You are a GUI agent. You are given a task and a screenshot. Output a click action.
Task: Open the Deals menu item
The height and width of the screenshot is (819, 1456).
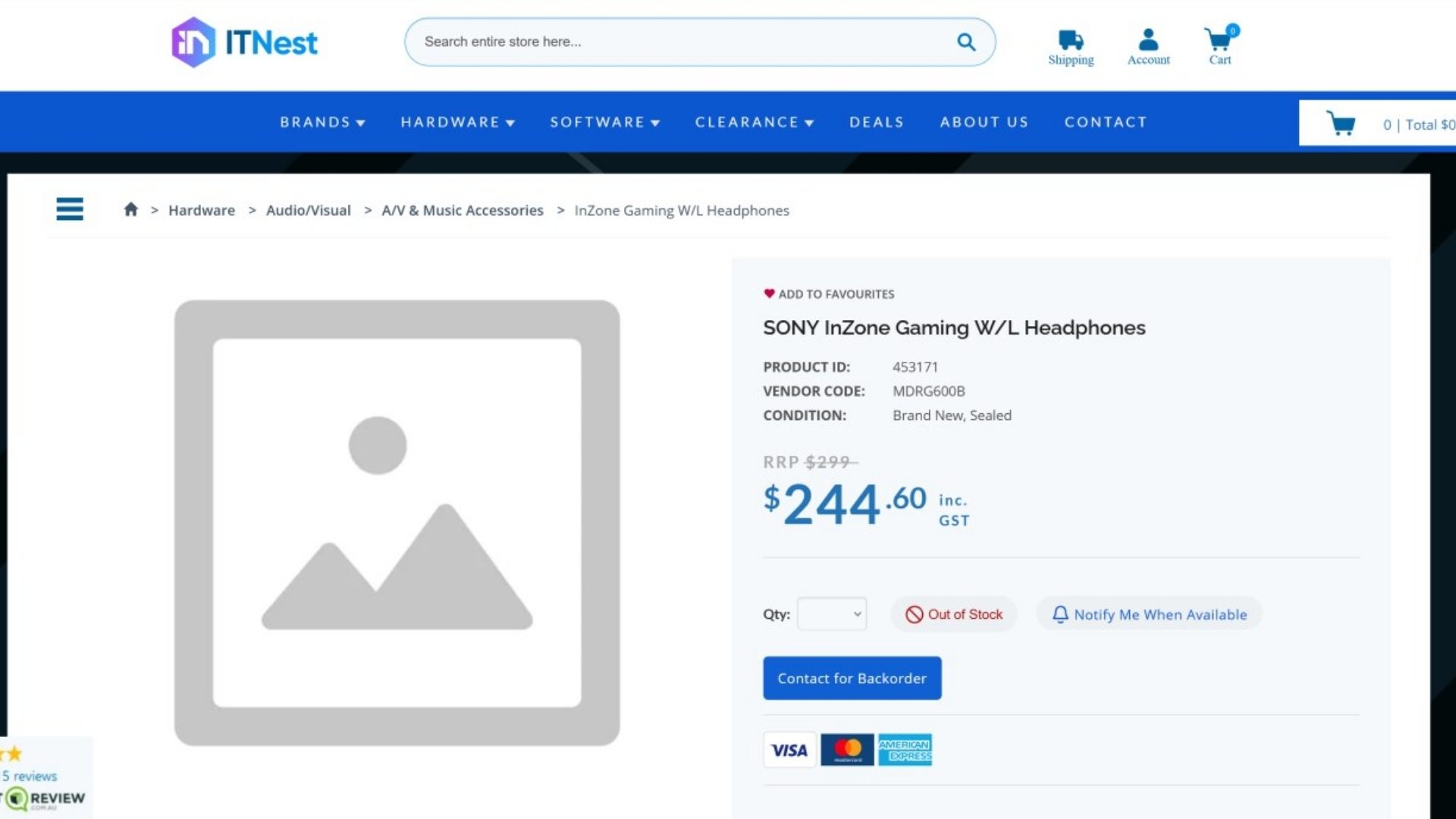point(877,122)
